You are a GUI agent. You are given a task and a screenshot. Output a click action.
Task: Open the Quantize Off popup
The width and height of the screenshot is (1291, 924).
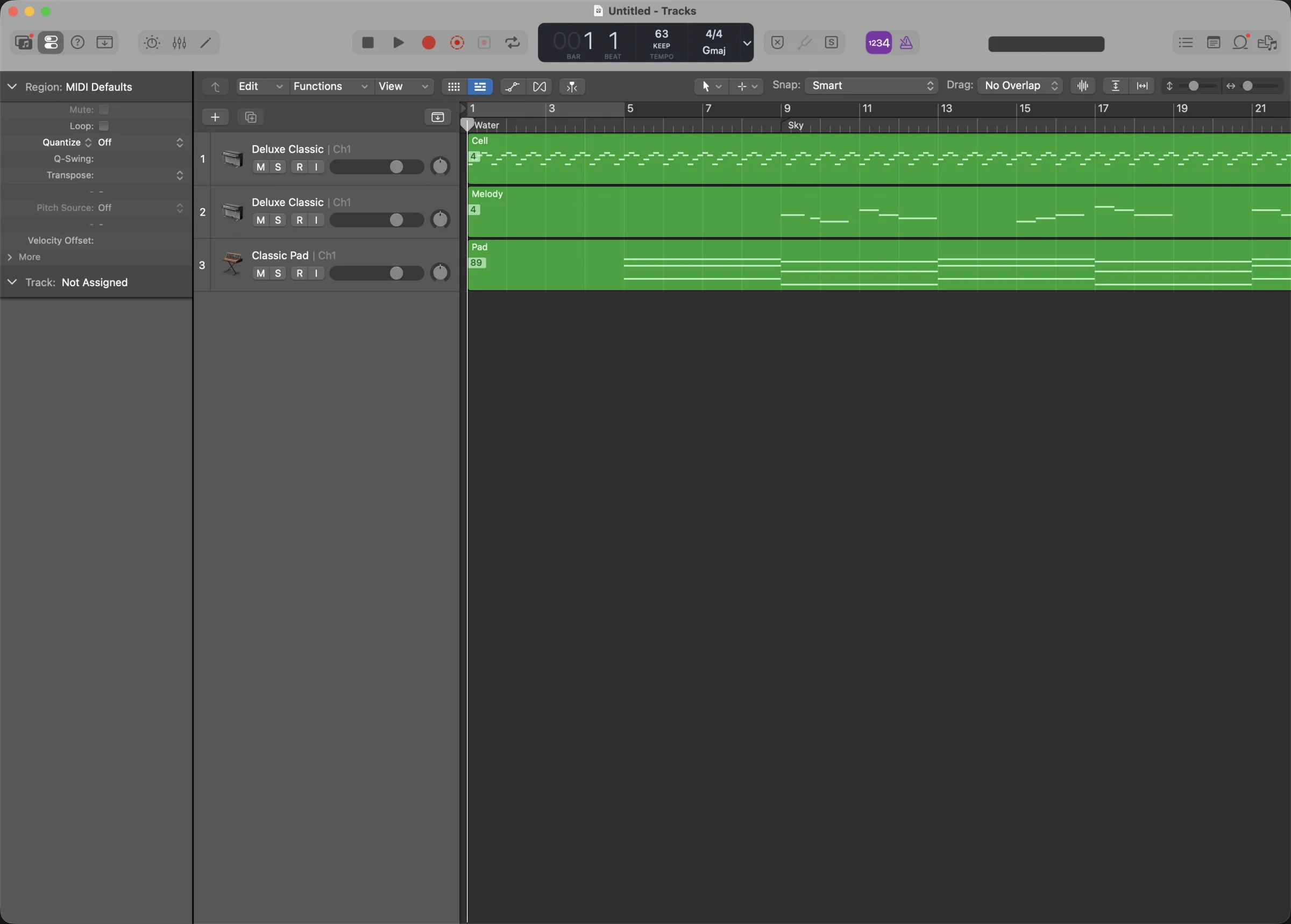coord(140,142)
